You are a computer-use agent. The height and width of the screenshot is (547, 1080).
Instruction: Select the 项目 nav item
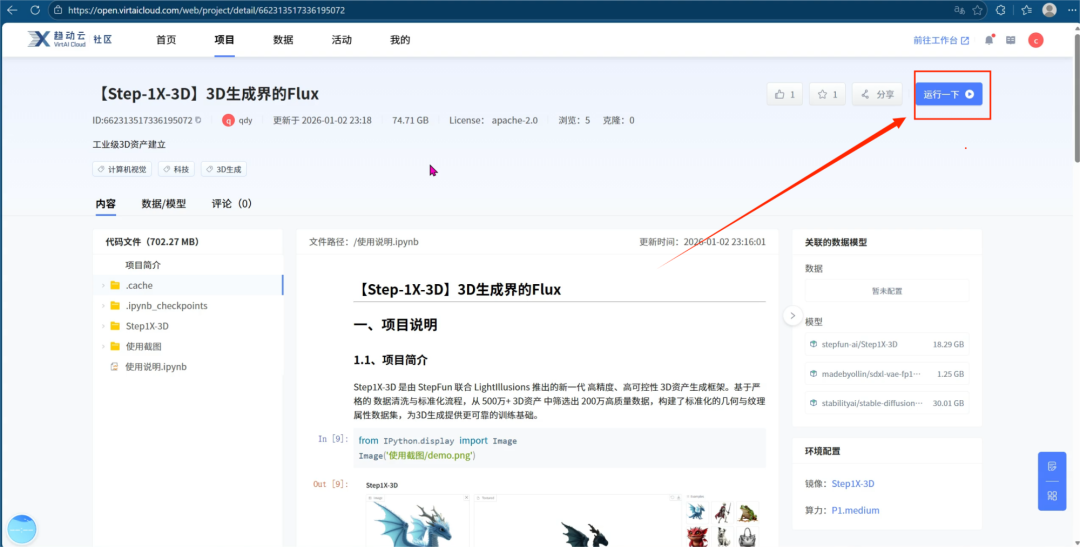point(225,40)
